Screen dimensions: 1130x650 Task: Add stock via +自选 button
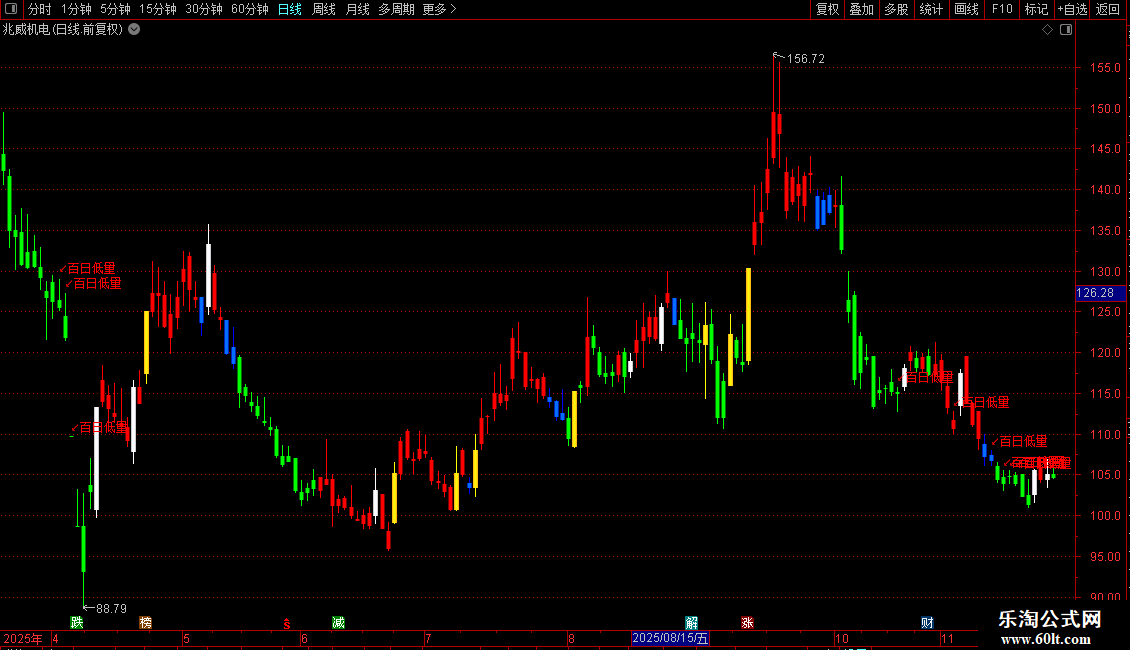[x=1072, y=9]
